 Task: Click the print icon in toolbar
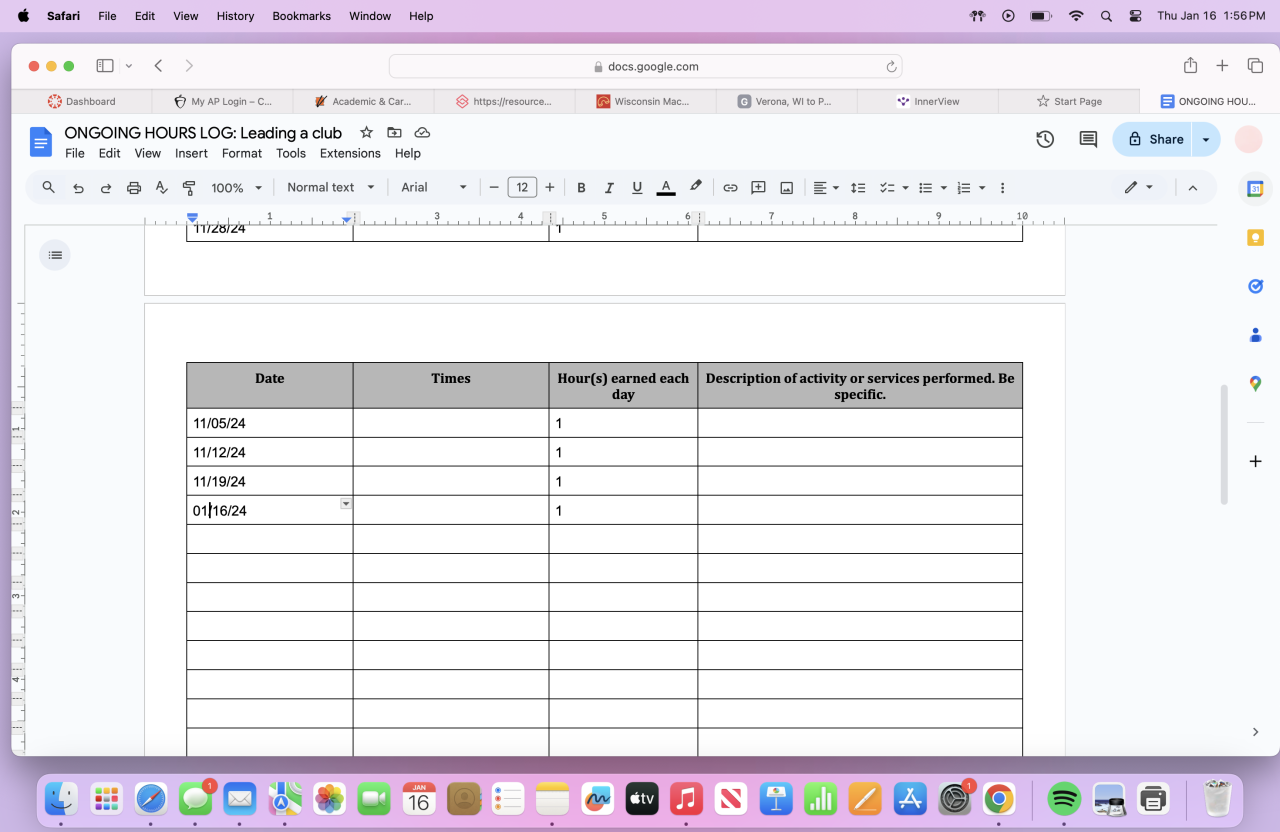pyautogui.click(x=134, y=188)
